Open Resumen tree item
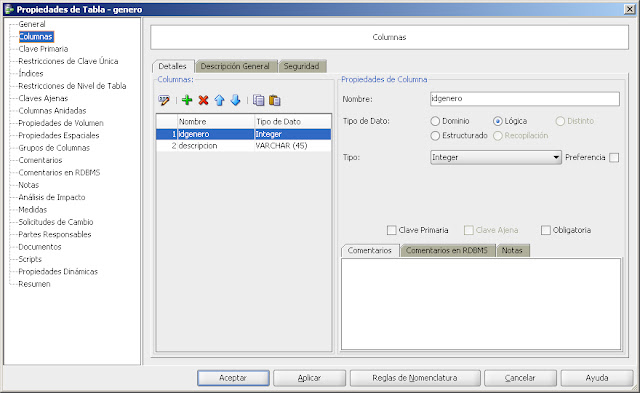640x393 pixels. pos(34,284)
